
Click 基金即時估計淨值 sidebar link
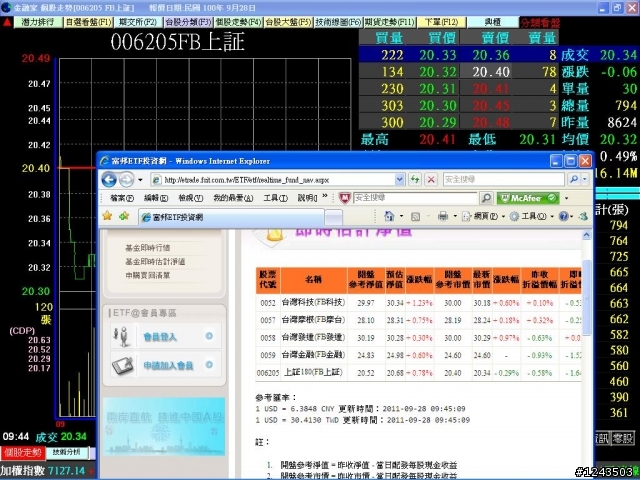click(155, 262)
